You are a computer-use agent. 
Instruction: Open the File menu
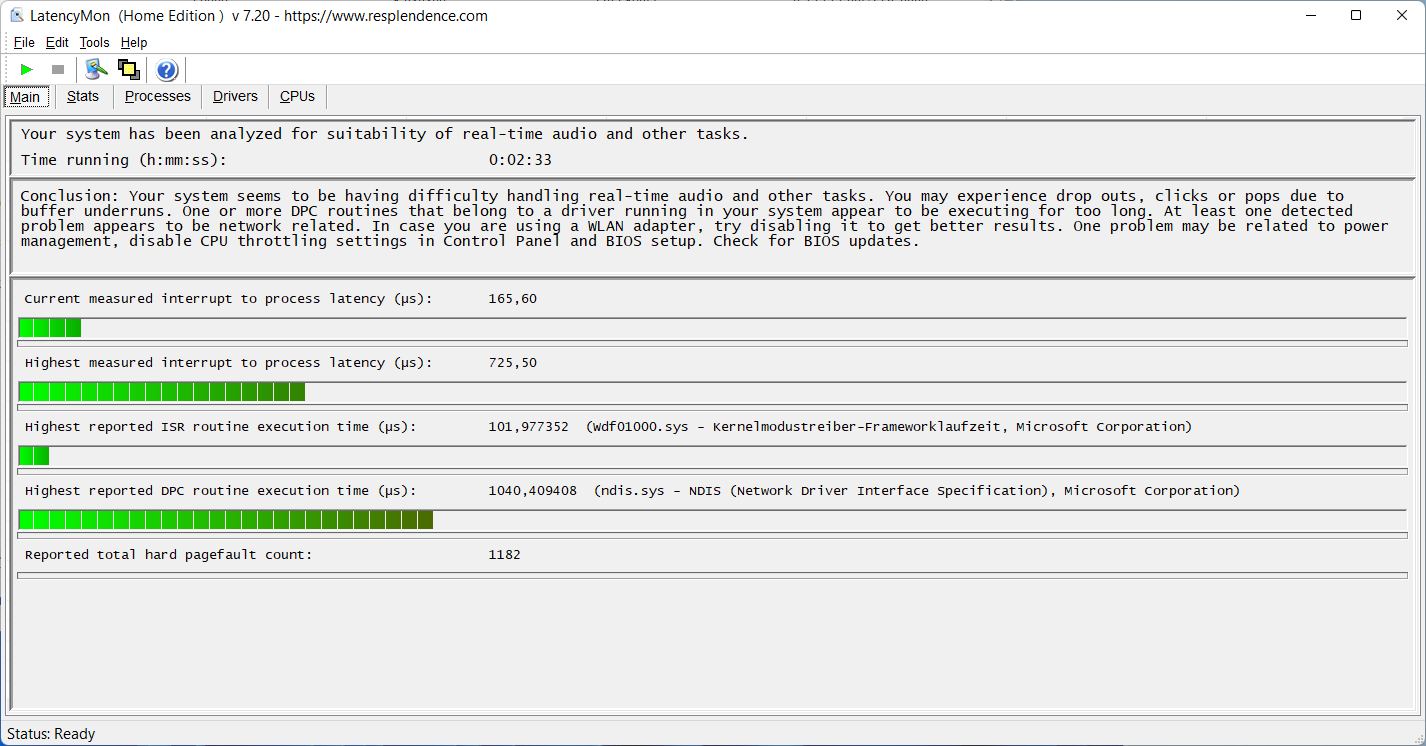click(x=24, y=42)
